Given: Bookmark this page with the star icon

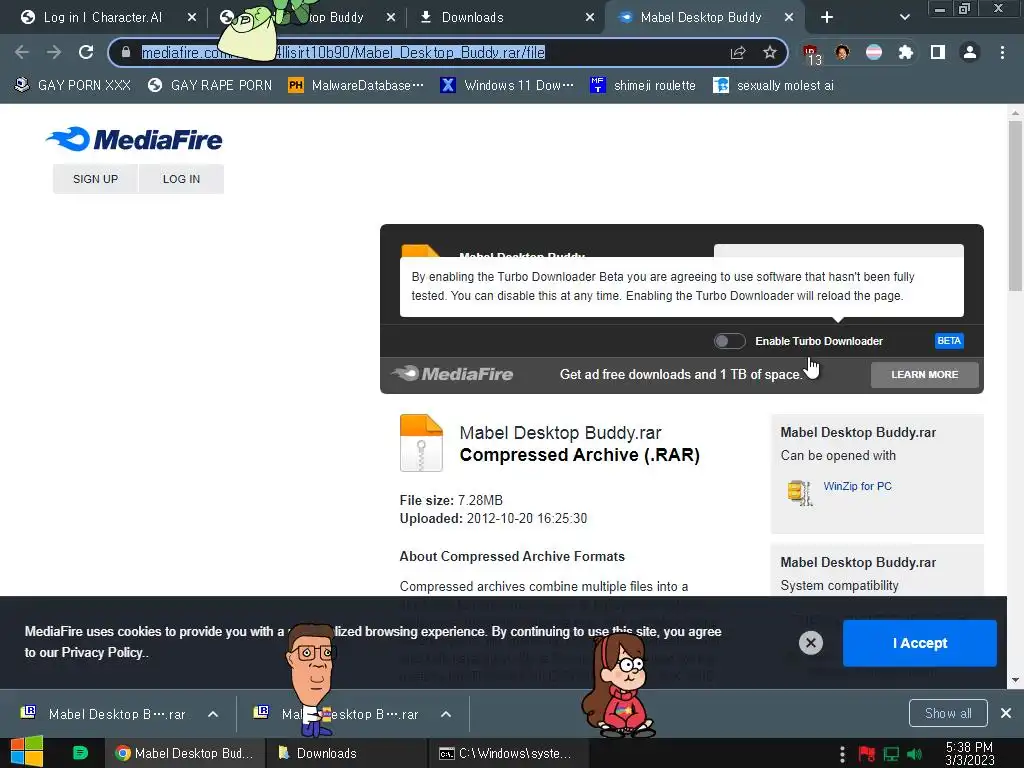Looking at the screenshot, I should pos(770,52).
